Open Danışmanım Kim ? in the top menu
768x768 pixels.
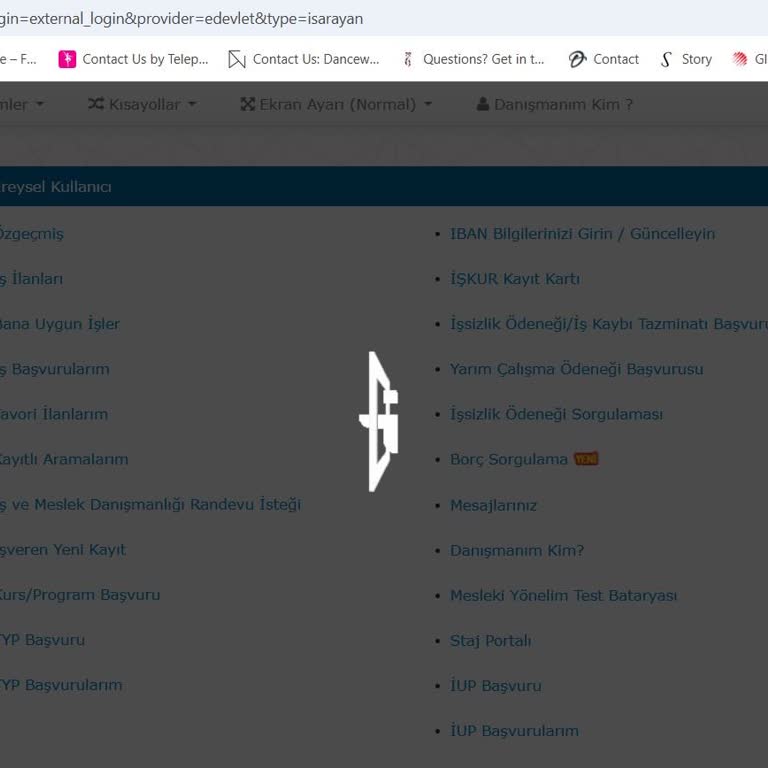[555, 104]
